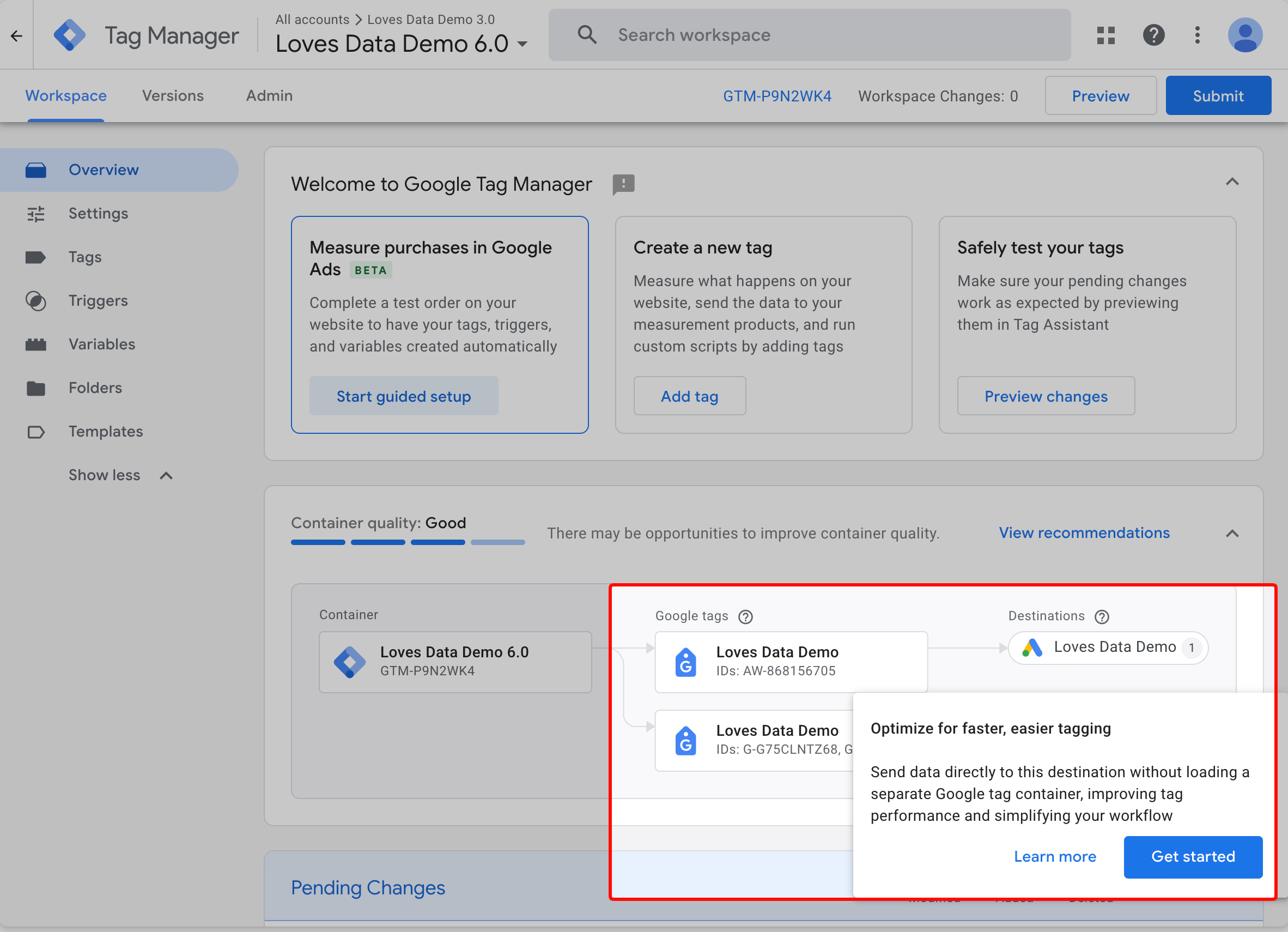Click the Preview changes button
Screen dimensions: 1288x932
(1046, 396)
